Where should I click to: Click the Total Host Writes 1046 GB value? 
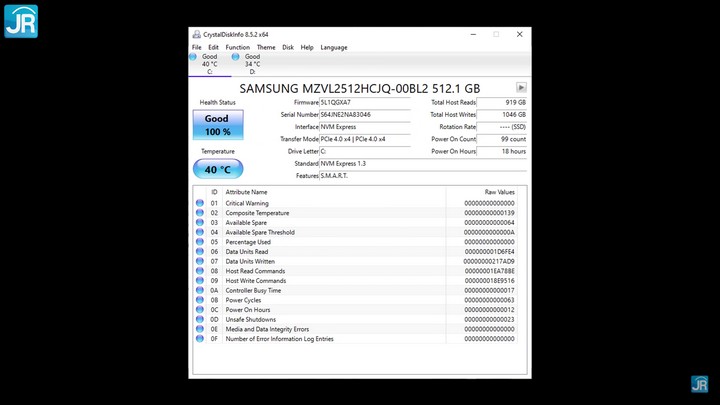pyautogui.click(x=501, y=115)
